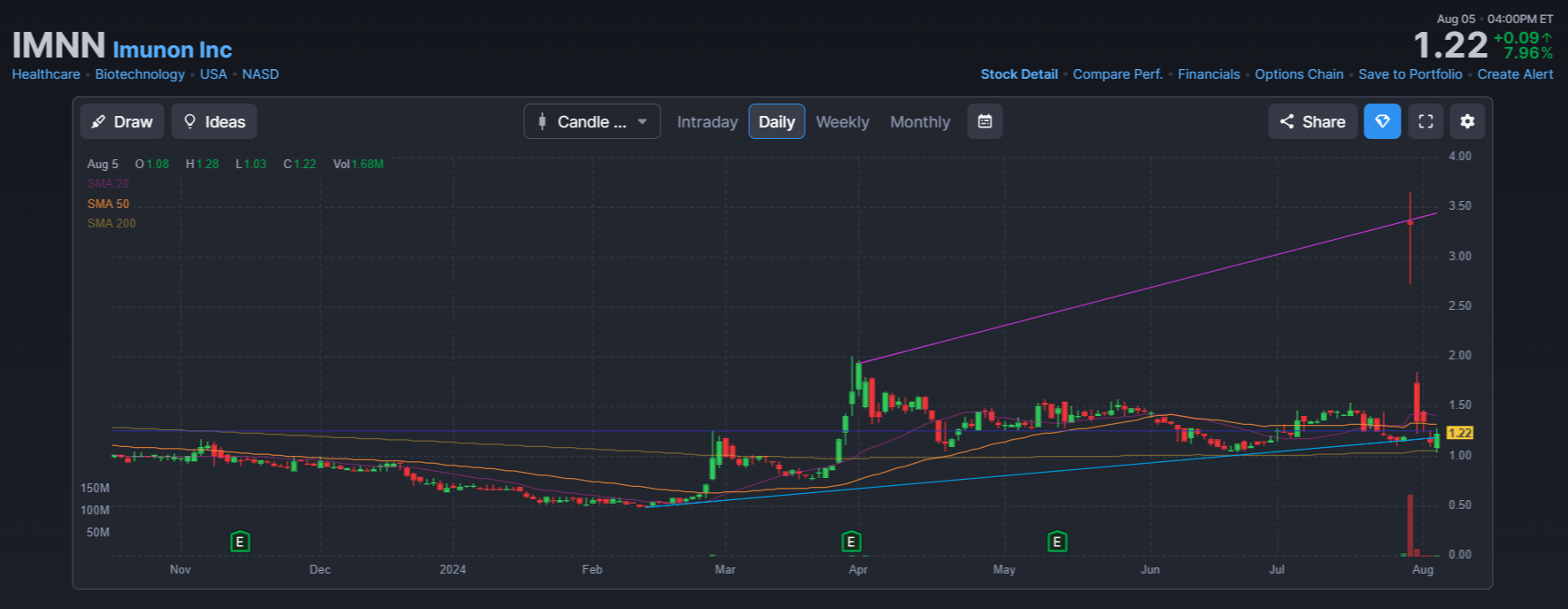This screenshot has height=609, width=1568.
Task: Click the Create Alert link
Action: click(x=1515, y=74)
